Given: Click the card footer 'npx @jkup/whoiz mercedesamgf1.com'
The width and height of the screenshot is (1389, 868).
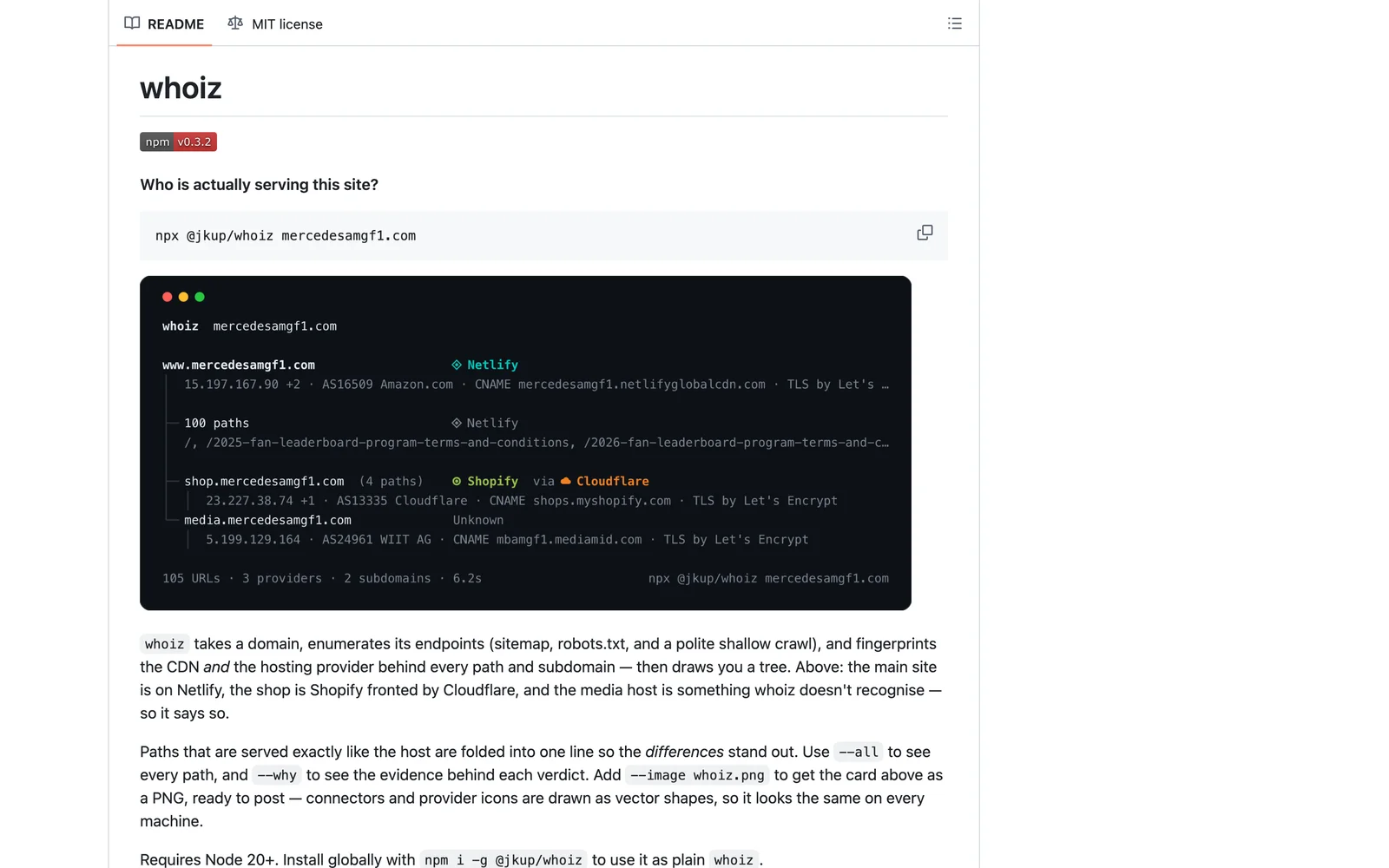Looking at the screenshot, I should pyautogui.click(x=768, y=578).
